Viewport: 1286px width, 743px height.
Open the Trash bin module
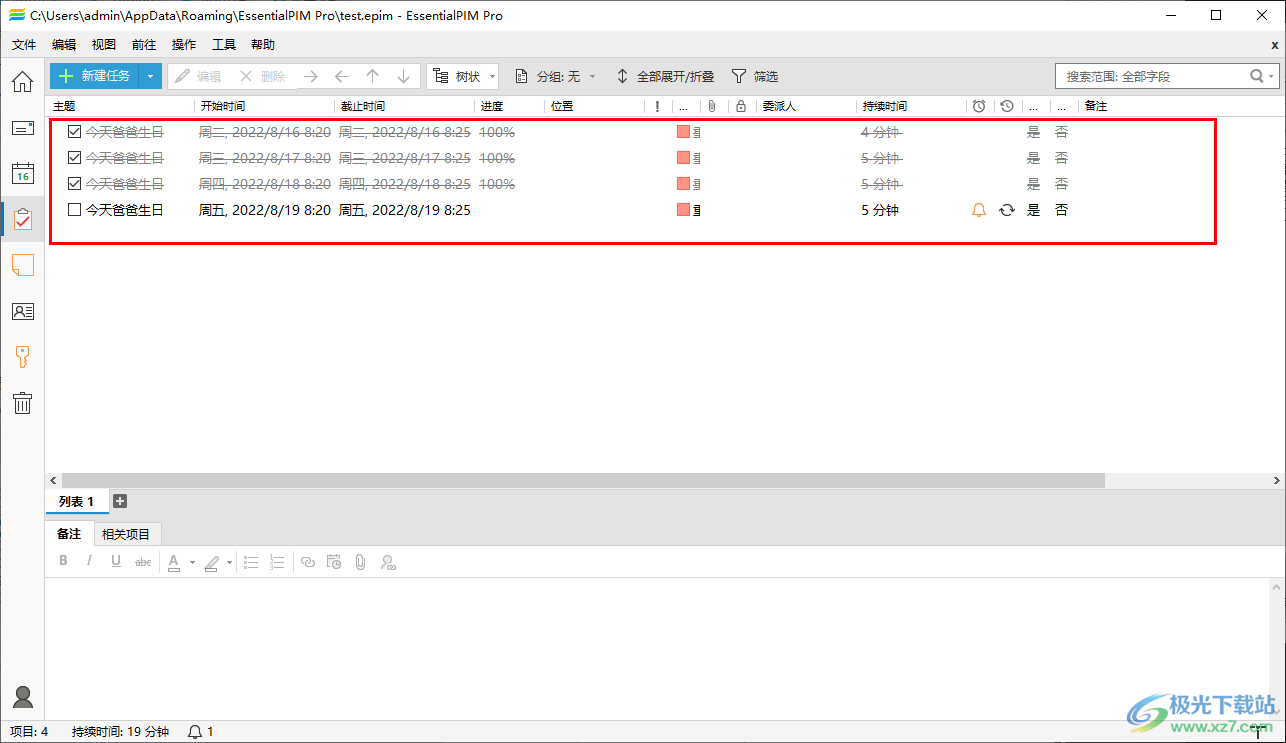22,403
